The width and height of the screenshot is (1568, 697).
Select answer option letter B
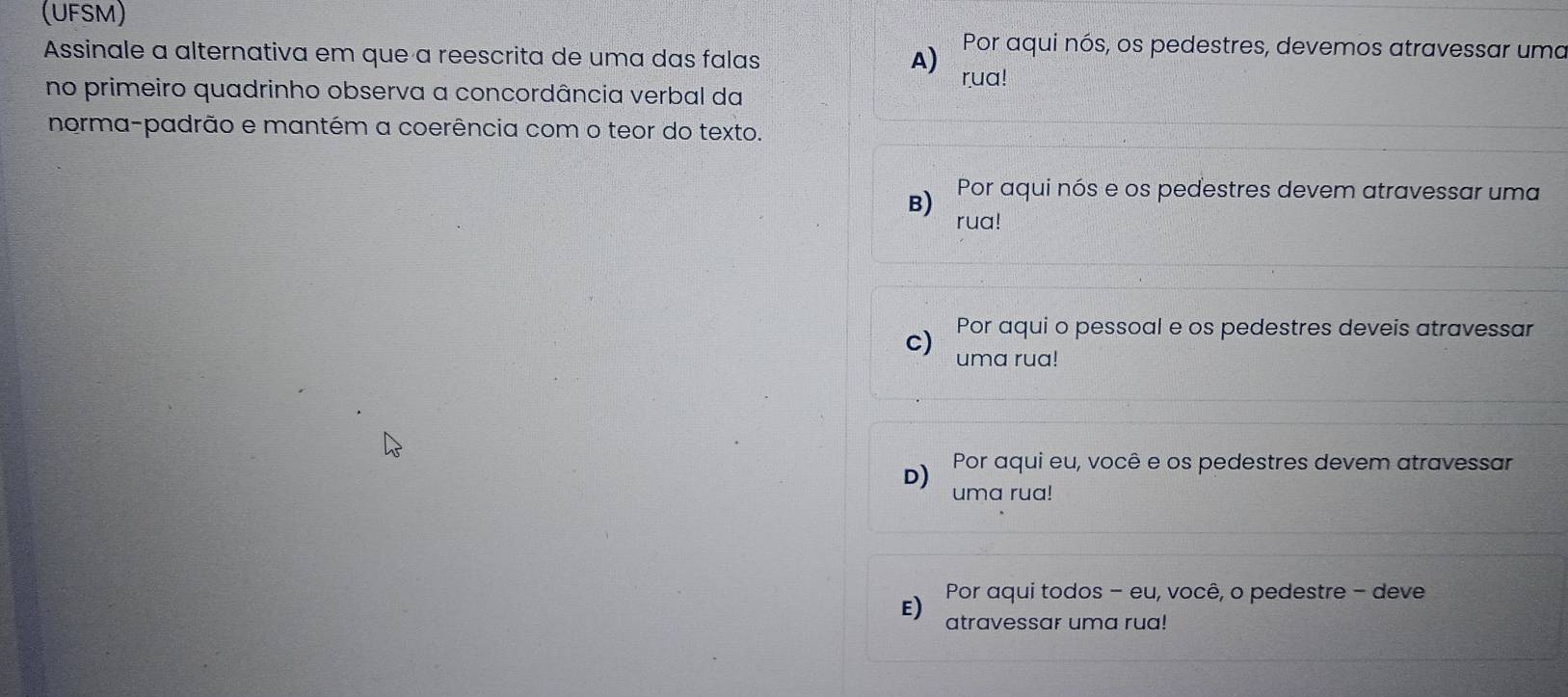tap(920, 205)
